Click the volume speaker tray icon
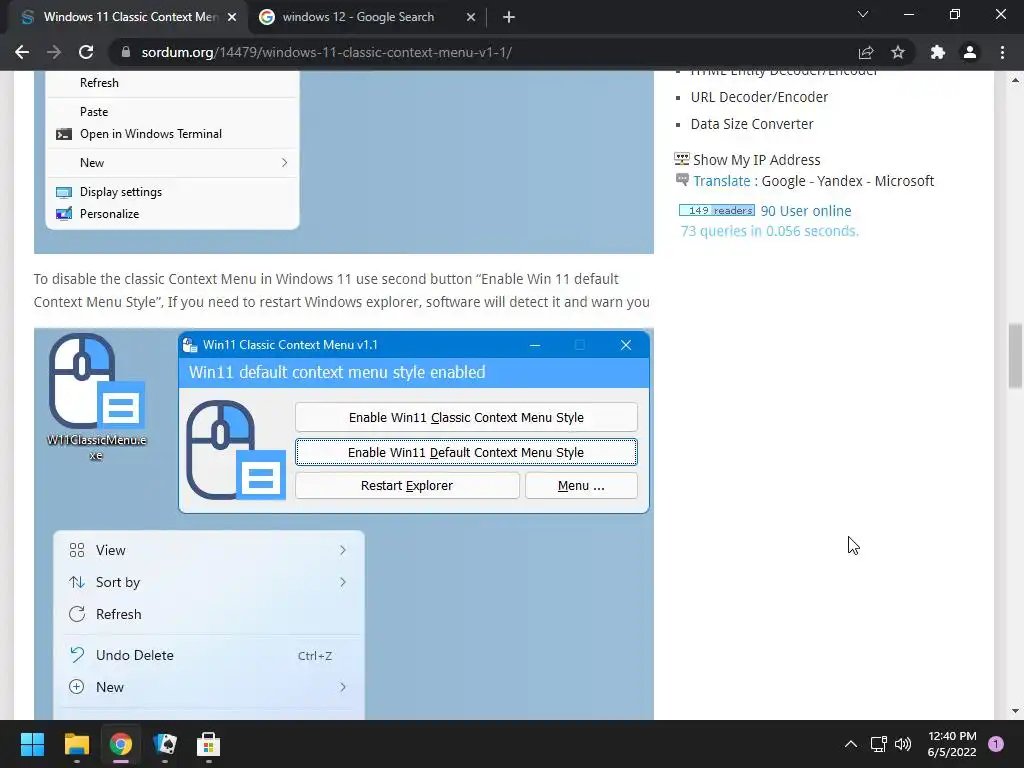The image size is (1024, 768). (903, 744)
